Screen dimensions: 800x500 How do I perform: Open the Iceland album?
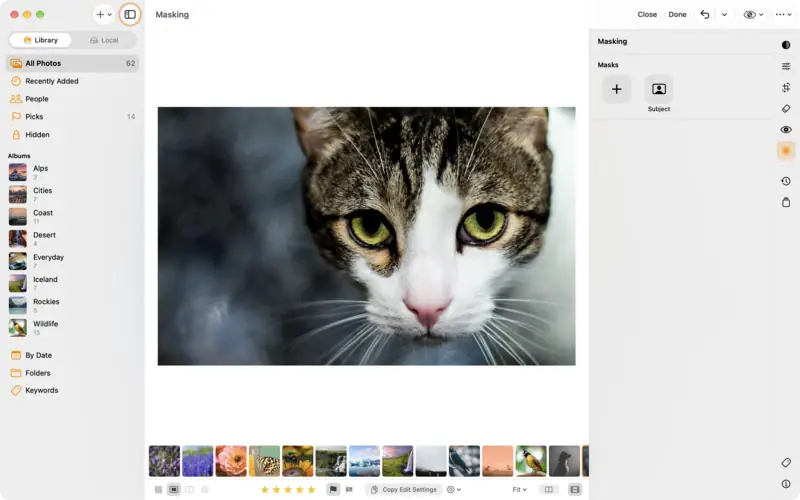click(x=72, y=283)
